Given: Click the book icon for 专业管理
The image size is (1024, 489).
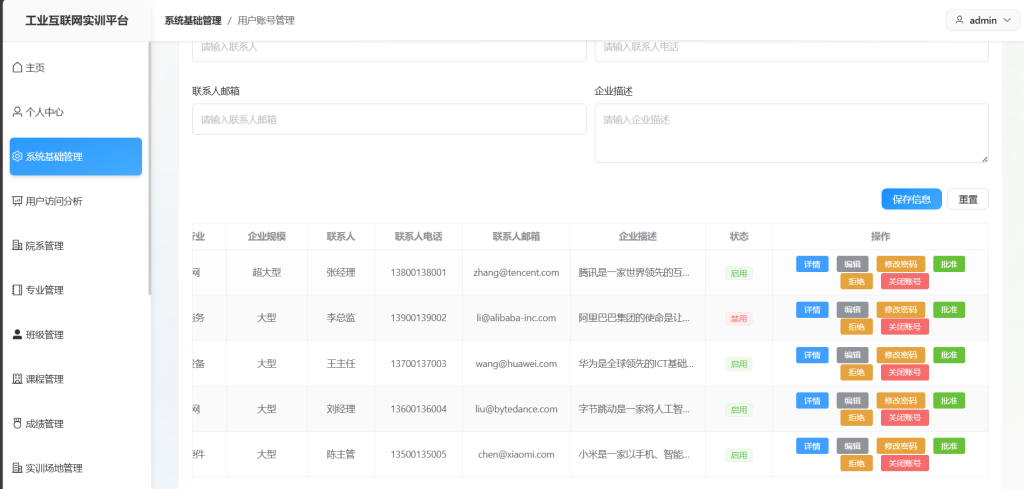Looking at the screenshot, I should [17, 290].
